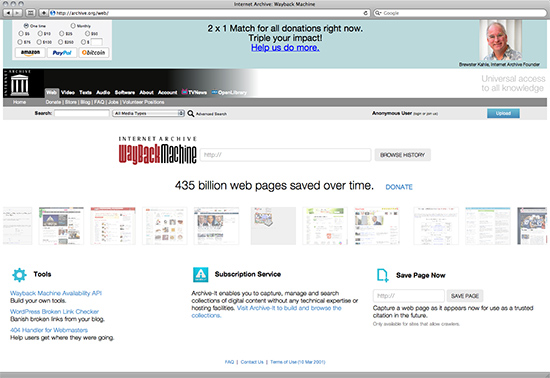Open the About tab

(x=147, y=93)
